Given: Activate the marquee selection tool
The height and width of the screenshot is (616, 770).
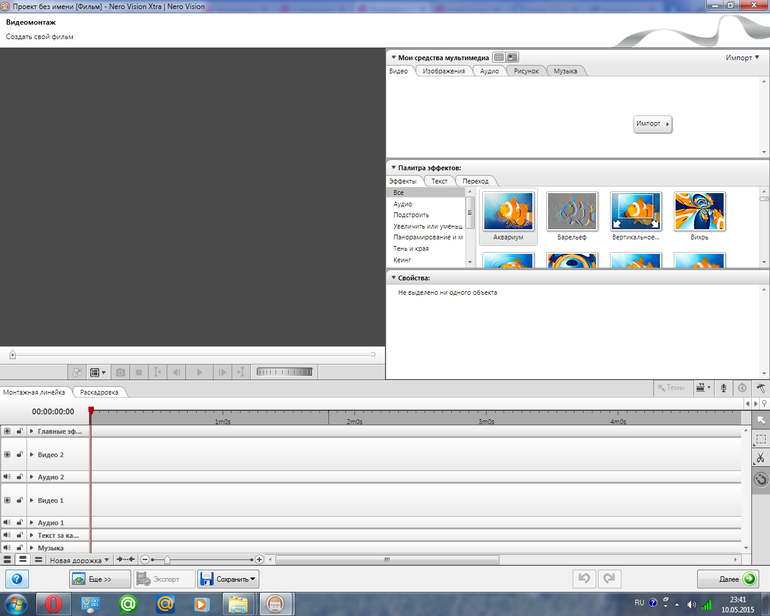Looking at the screenshot, I should (x=760, y=439).
